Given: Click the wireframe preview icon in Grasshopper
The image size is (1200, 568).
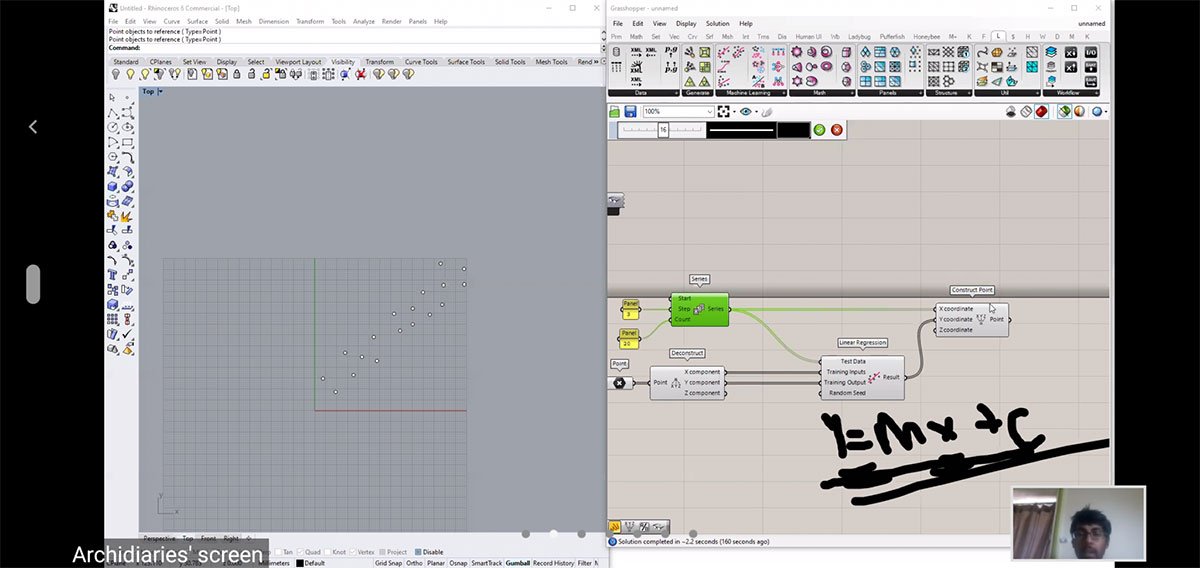Looking at the screenshot, I should click(x=1026, y=112).
